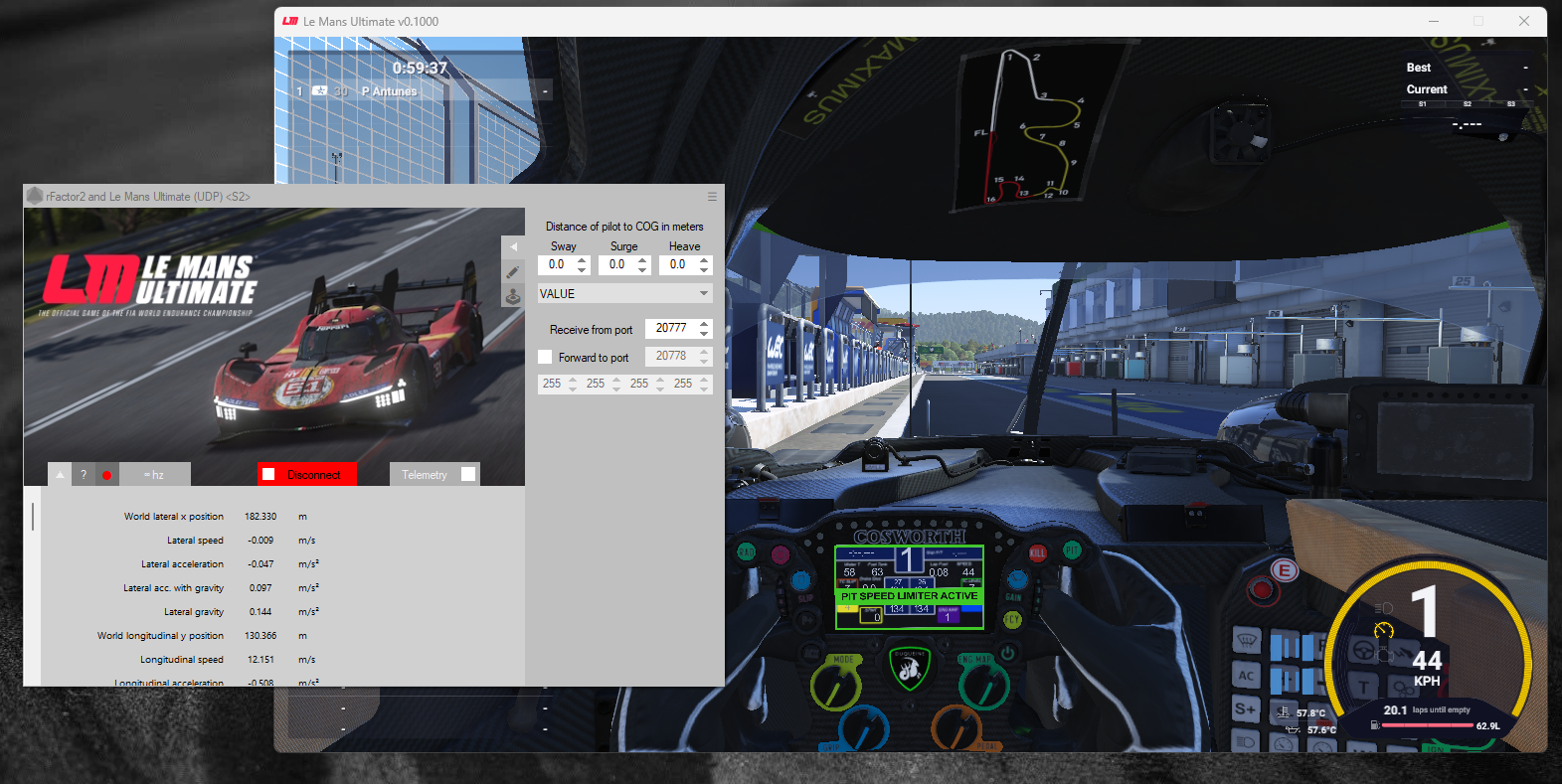Click the laps until empty fuel readout
This screenshot has height=784, width=1562.
1427,710
